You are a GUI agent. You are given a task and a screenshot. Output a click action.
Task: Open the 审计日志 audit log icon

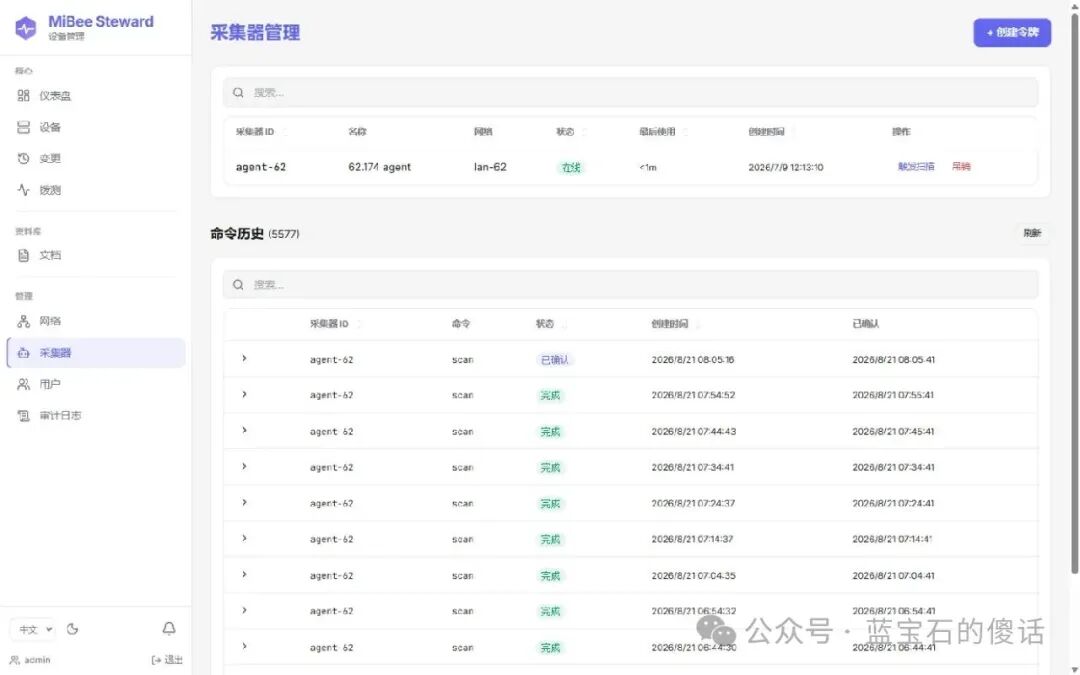coord(23,415)
